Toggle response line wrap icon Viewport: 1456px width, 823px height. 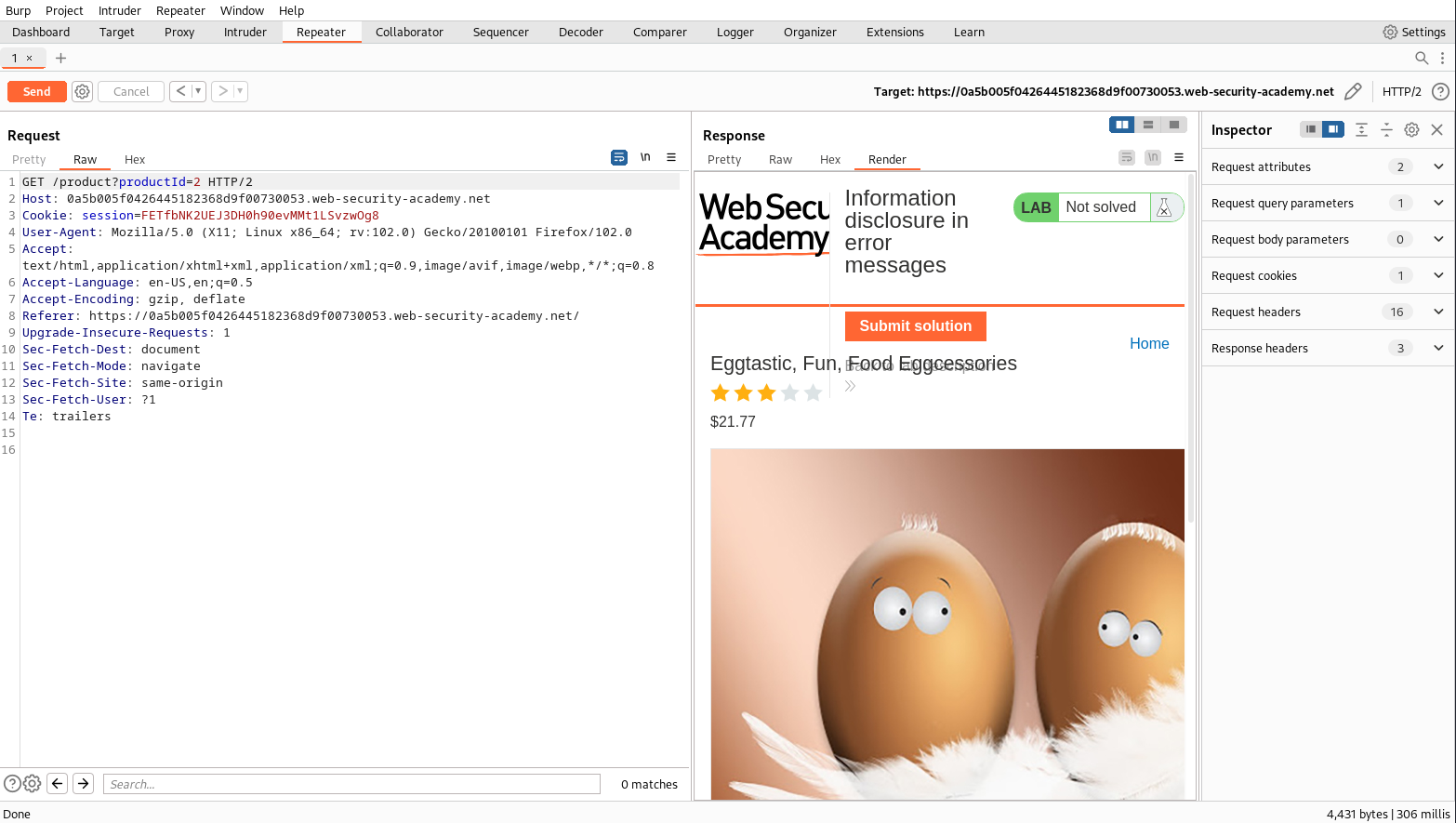point(1127,157)
